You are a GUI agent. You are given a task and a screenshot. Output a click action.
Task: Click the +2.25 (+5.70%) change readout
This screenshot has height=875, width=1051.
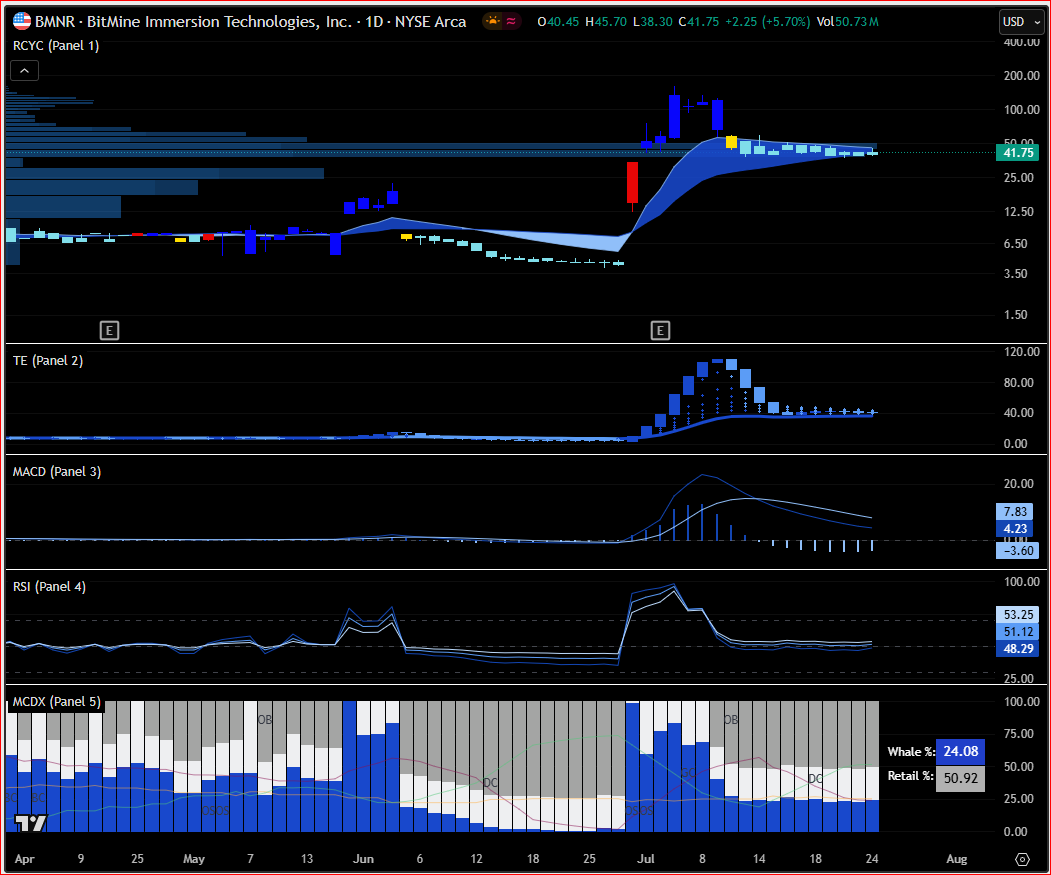click(x=767, y=21)
